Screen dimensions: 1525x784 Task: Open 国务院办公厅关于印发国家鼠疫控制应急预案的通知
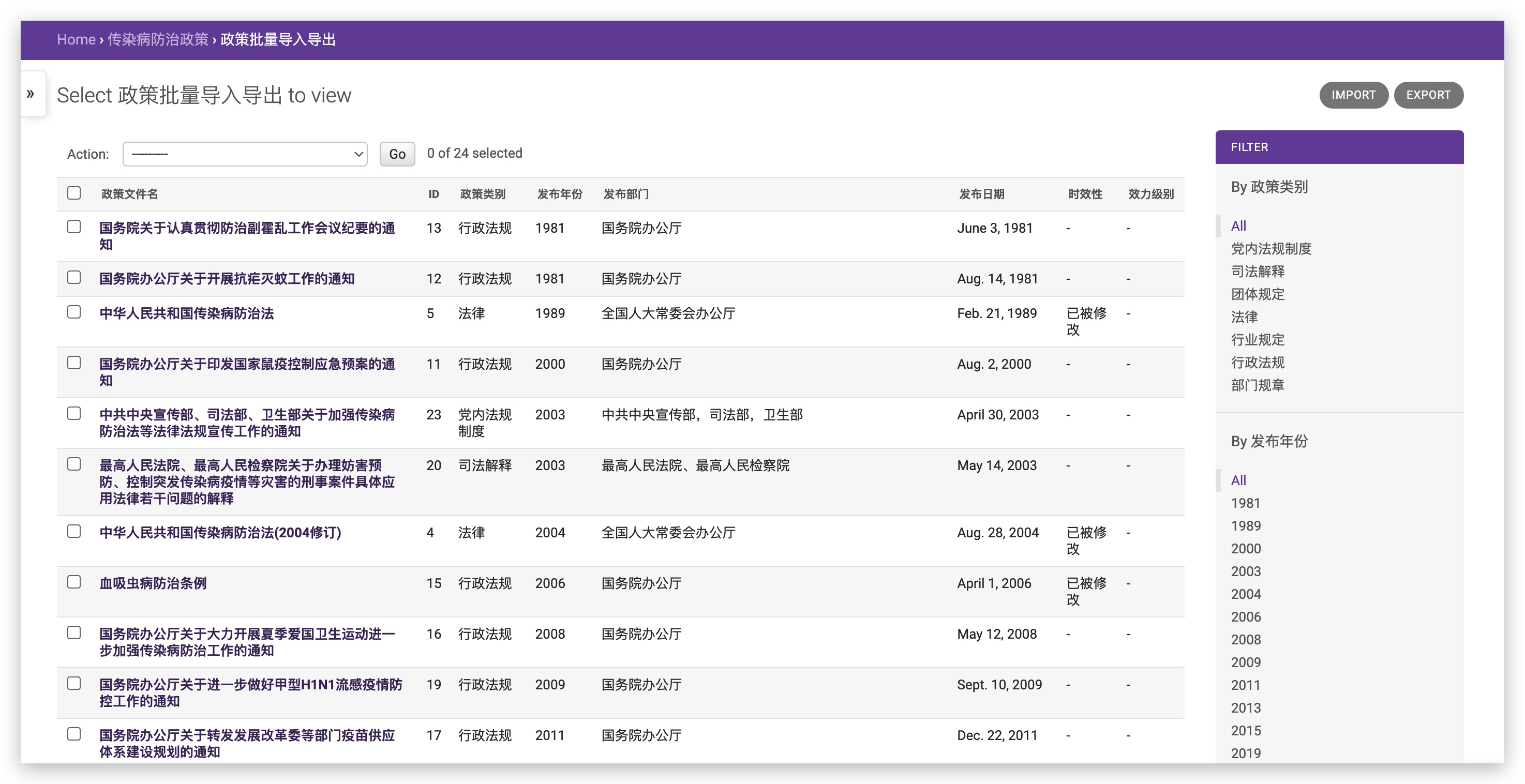pos(247,372)
